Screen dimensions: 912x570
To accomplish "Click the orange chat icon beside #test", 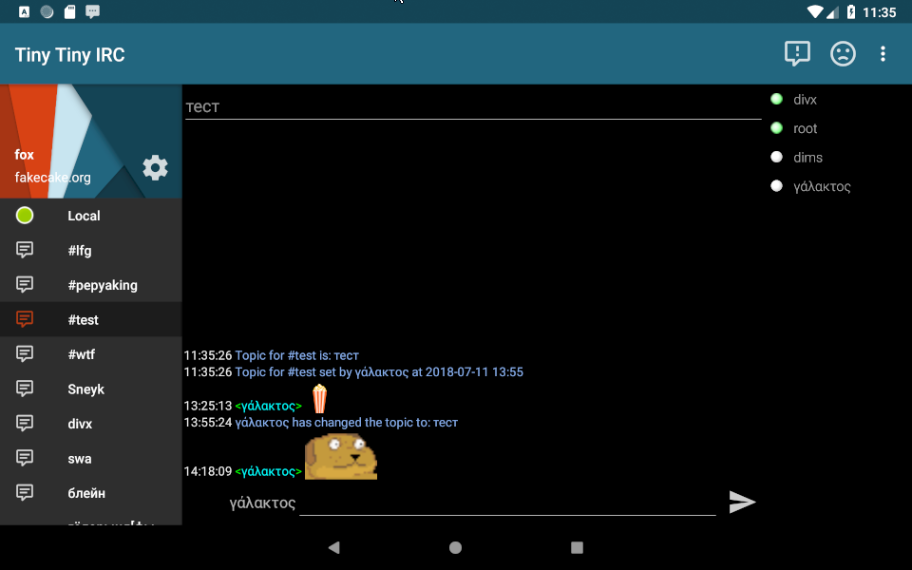I will [24, 319].
